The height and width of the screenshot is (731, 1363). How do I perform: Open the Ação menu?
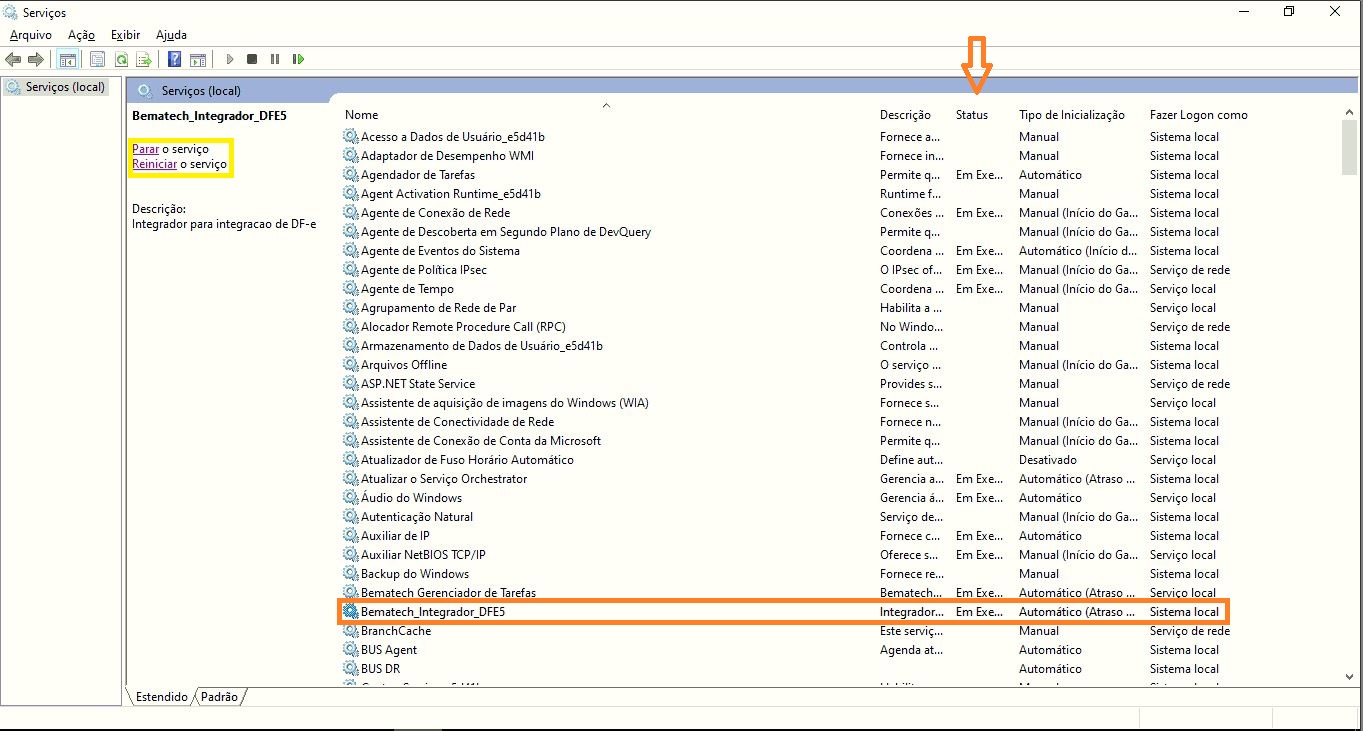[x=81, y=35]
